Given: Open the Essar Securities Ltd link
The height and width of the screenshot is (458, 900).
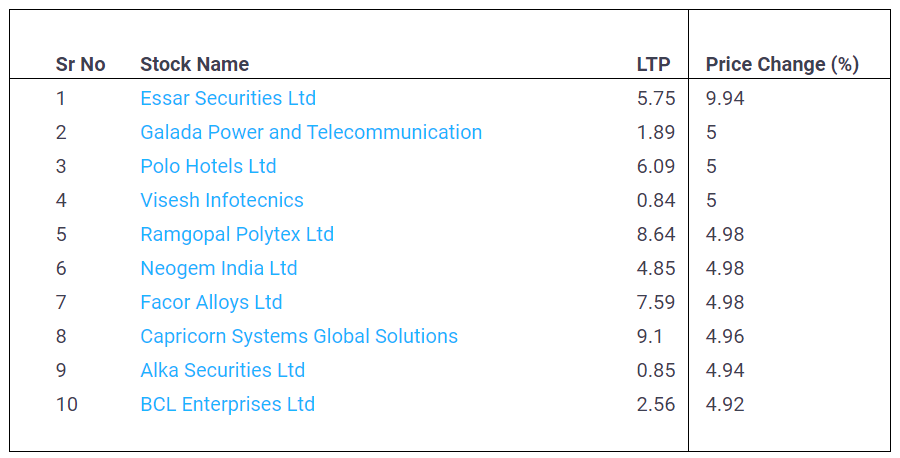Looking at the screenshot, I should [x=228, y=98].
